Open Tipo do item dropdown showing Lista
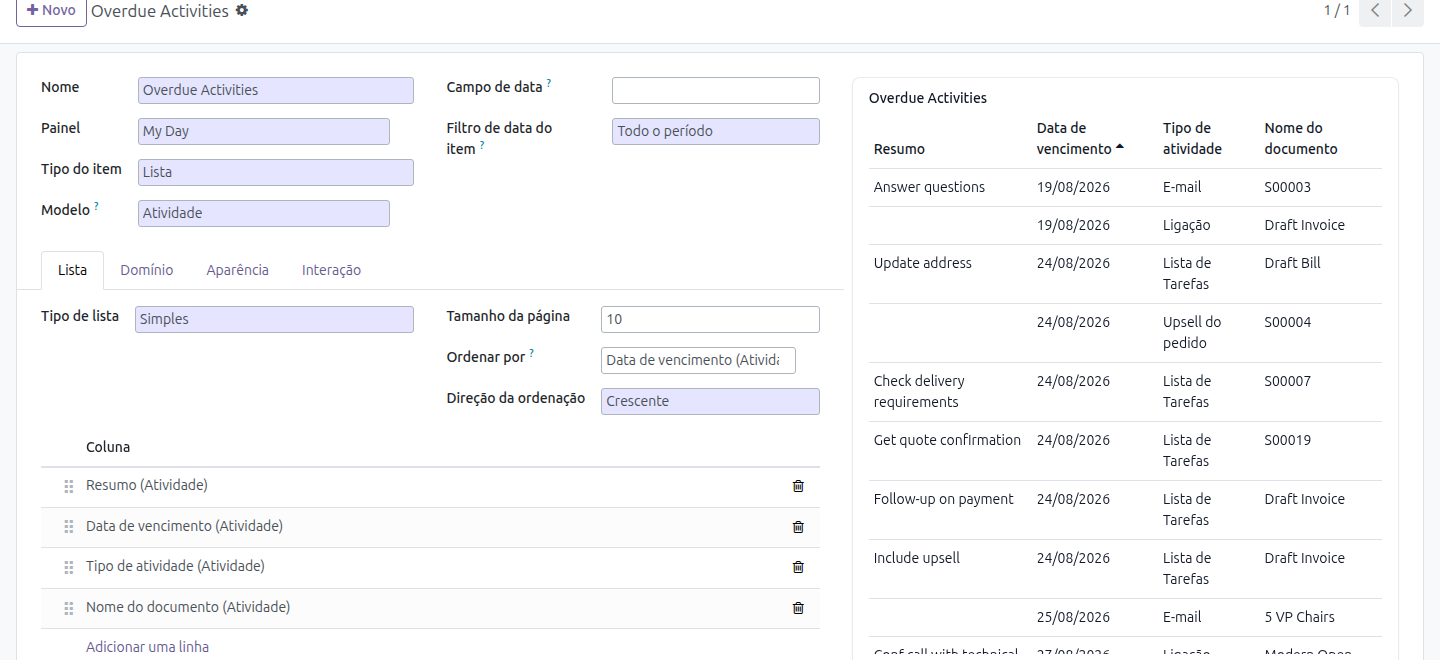The height and width of the screenshot is (660, 1440). pyautogui.click(x=276, y=172)
